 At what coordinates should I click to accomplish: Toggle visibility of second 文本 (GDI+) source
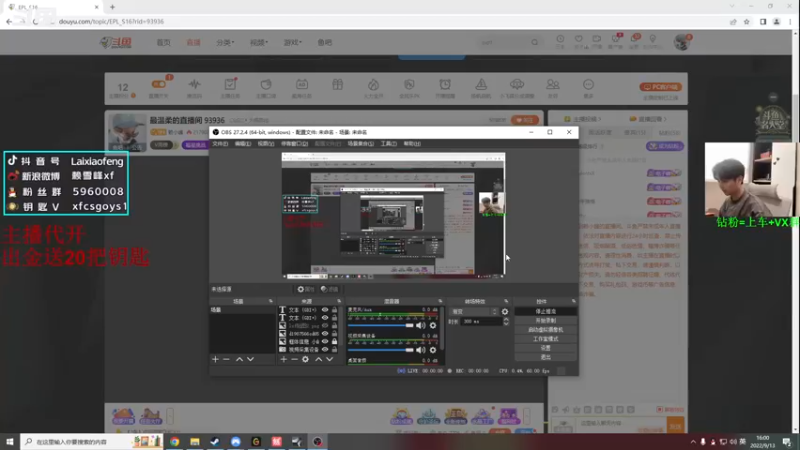(325, 317)
